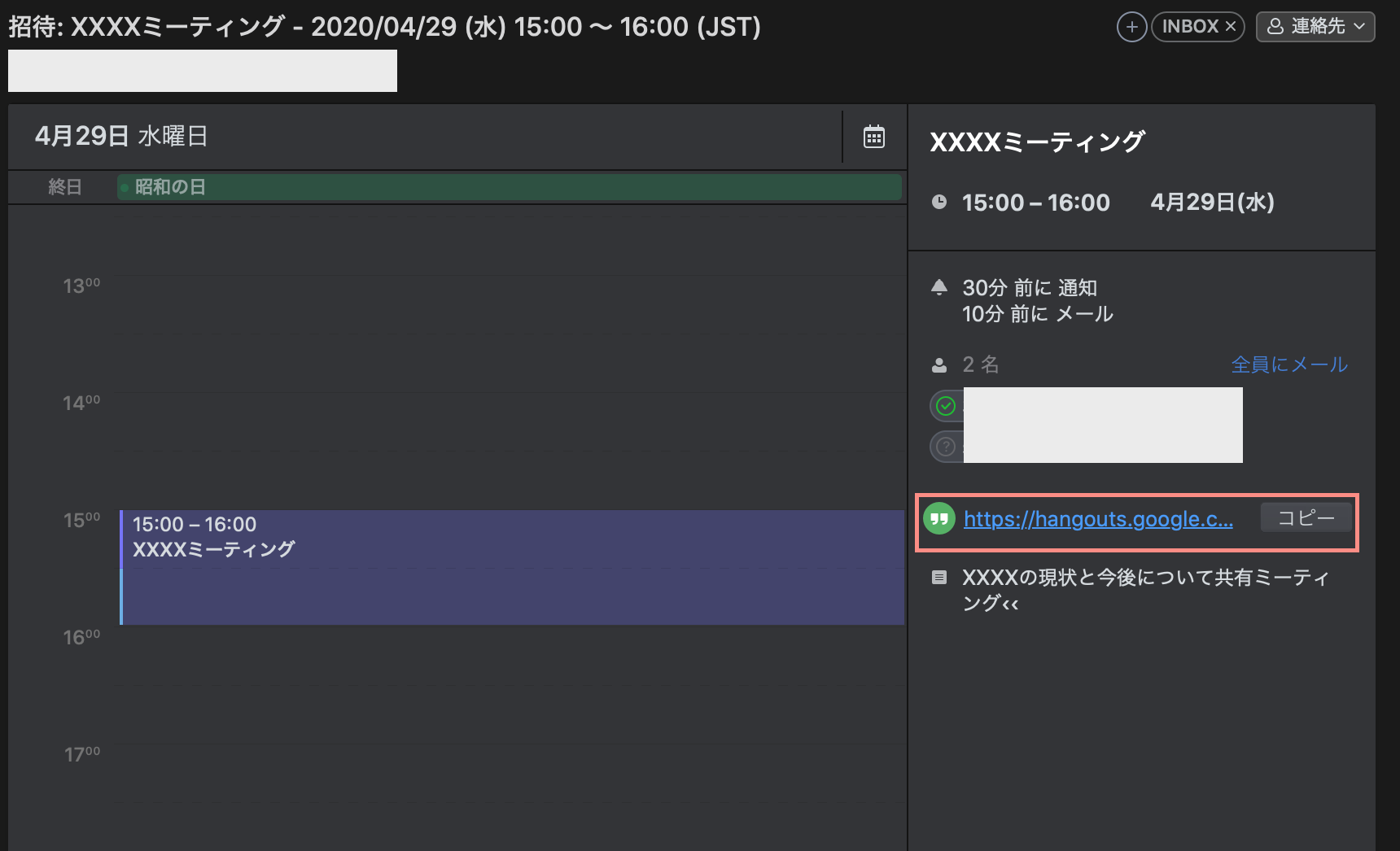
Task: Click the description notes icon
Action: 940,578
